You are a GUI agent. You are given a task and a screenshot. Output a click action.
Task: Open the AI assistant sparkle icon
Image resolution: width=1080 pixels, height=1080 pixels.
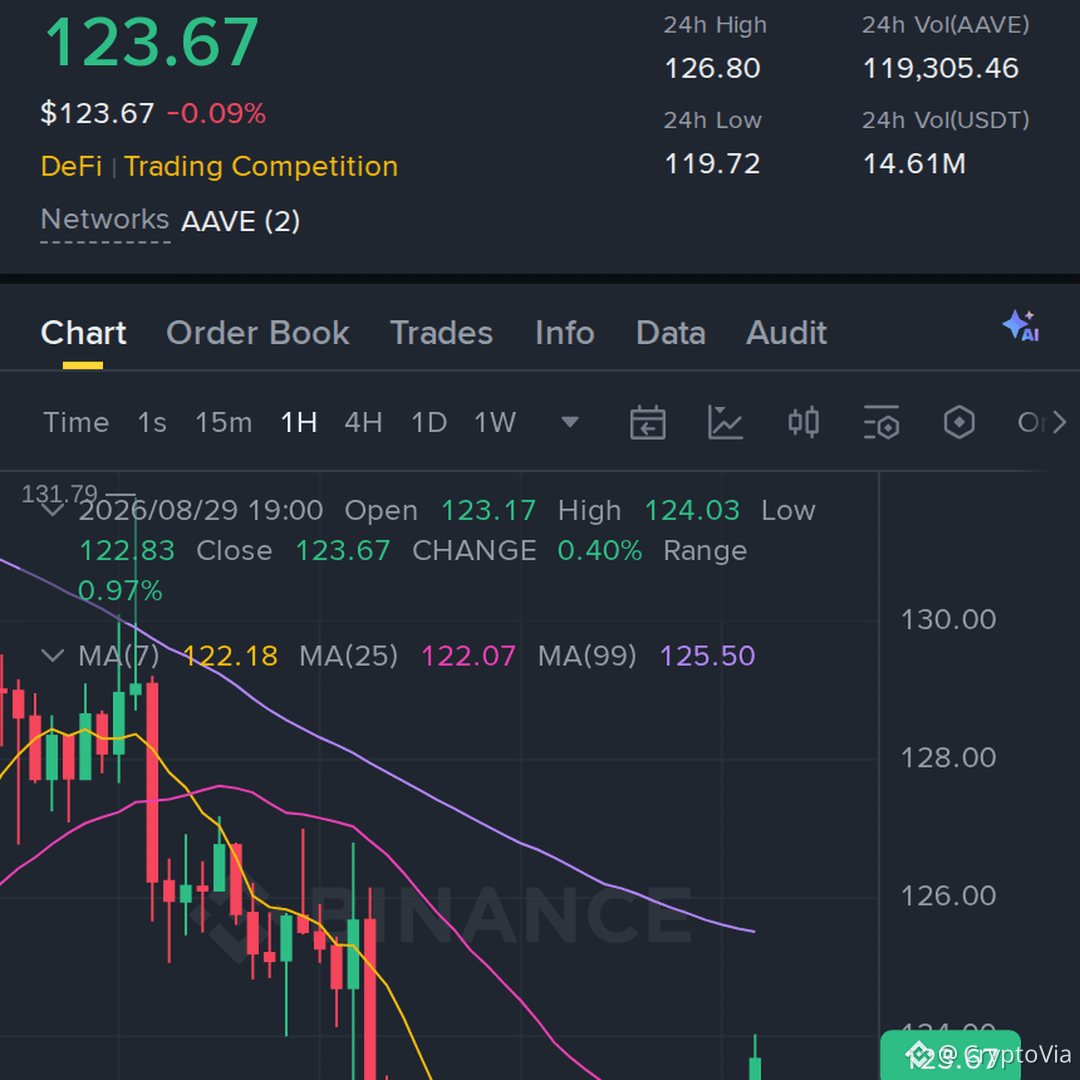pyautogui.click(x=1020, y=326)
